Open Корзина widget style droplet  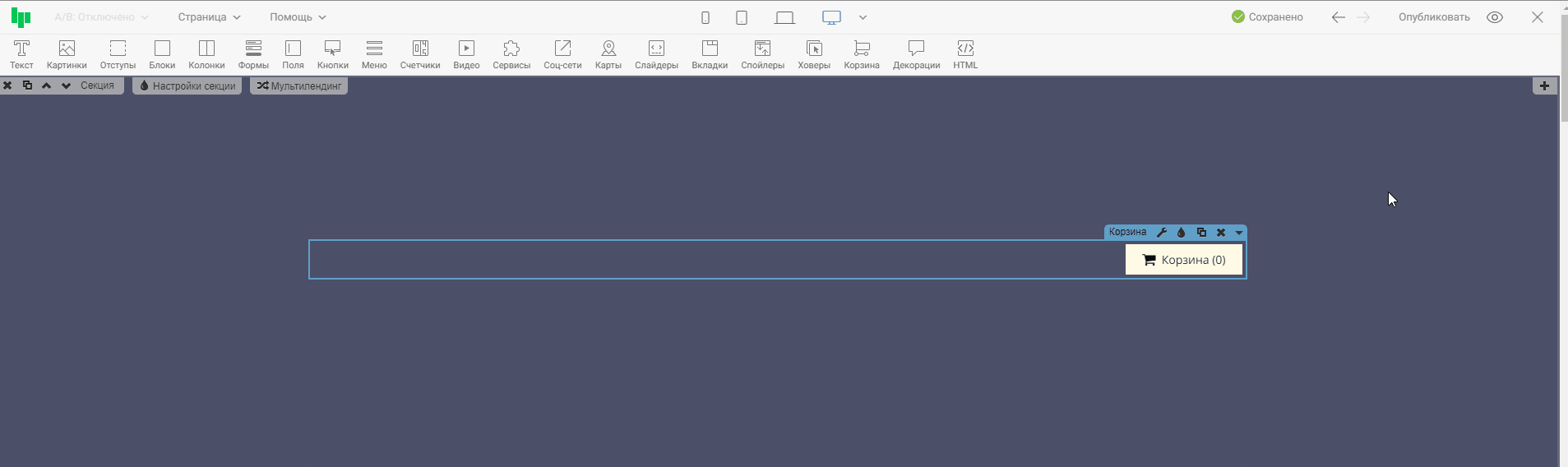tap(1182, 233)
